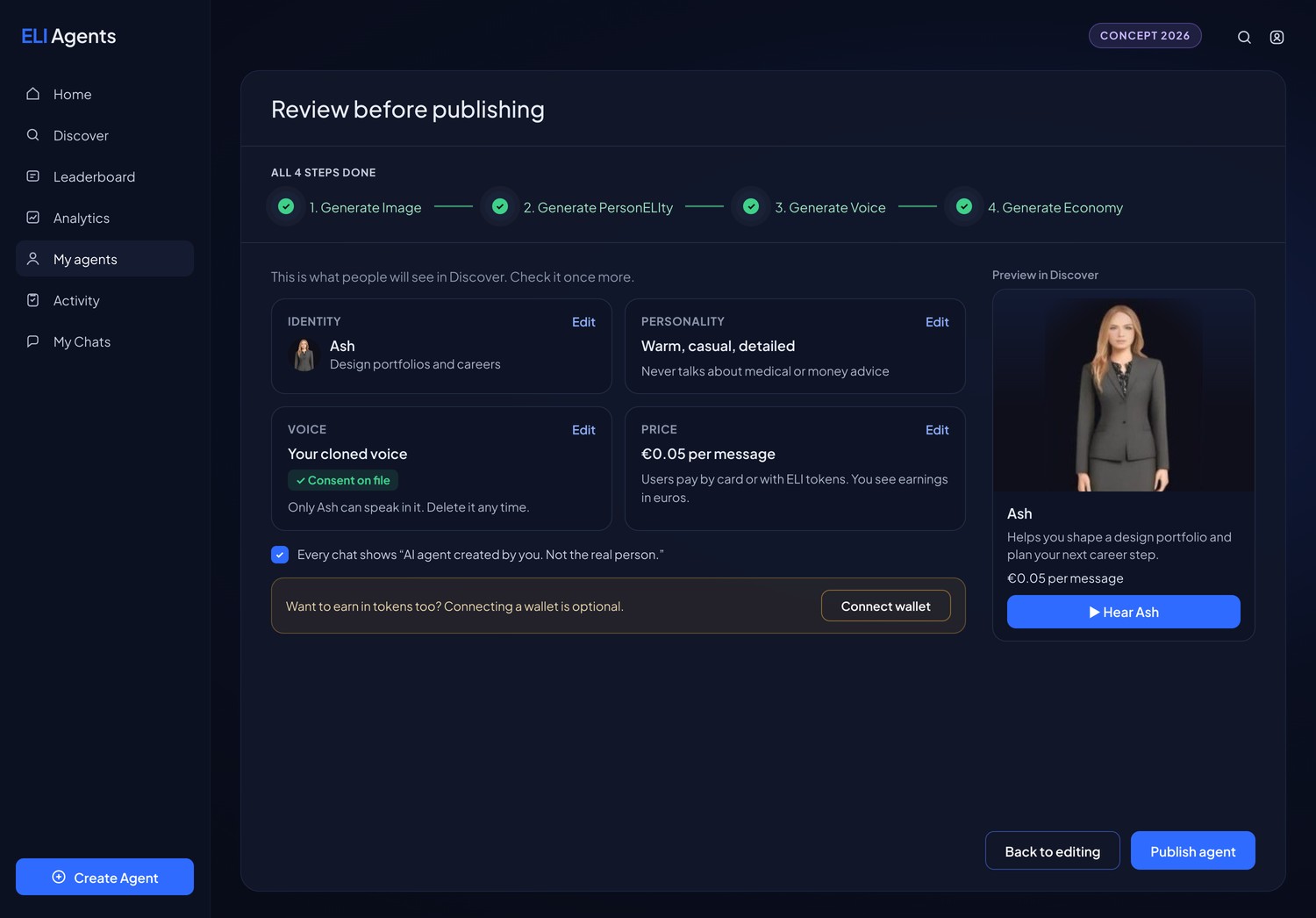Select the '1. Generate Image' step label

click(365, 207)
